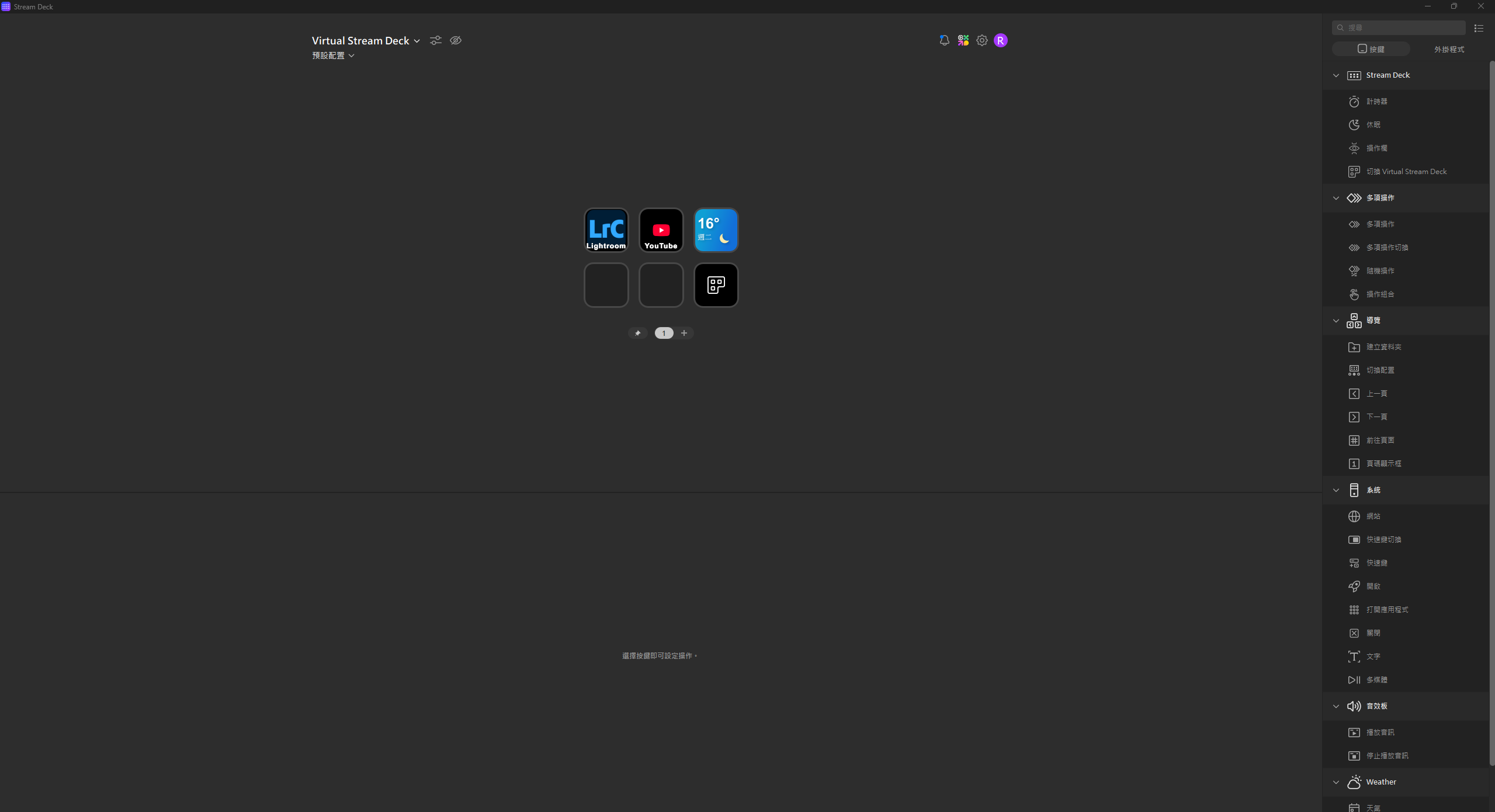Viewport: 1495px width, 812px height.
Task: Open settings gear icon in header
Action: pos(981,40)
